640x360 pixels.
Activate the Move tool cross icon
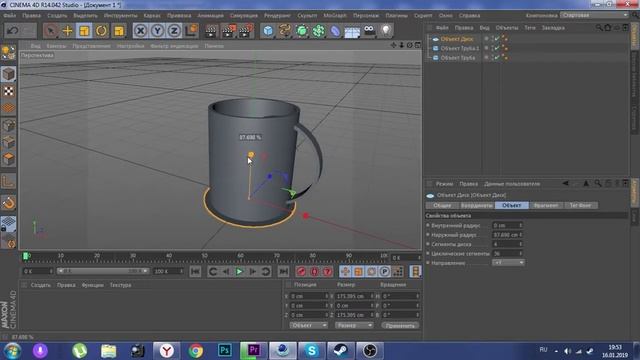[67, 31]
